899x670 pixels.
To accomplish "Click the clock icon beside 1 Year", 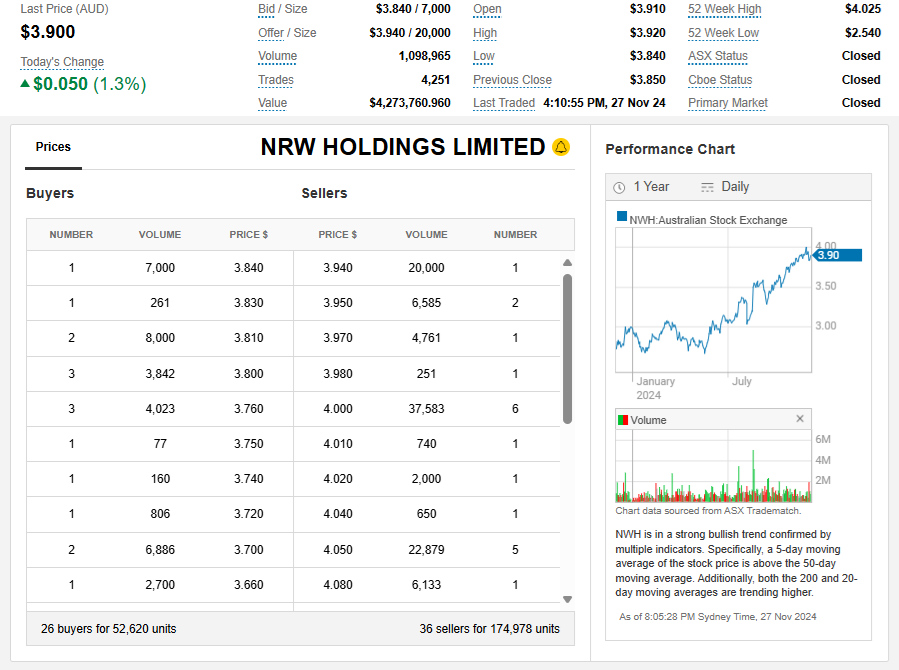I will [x=619, y=187].
